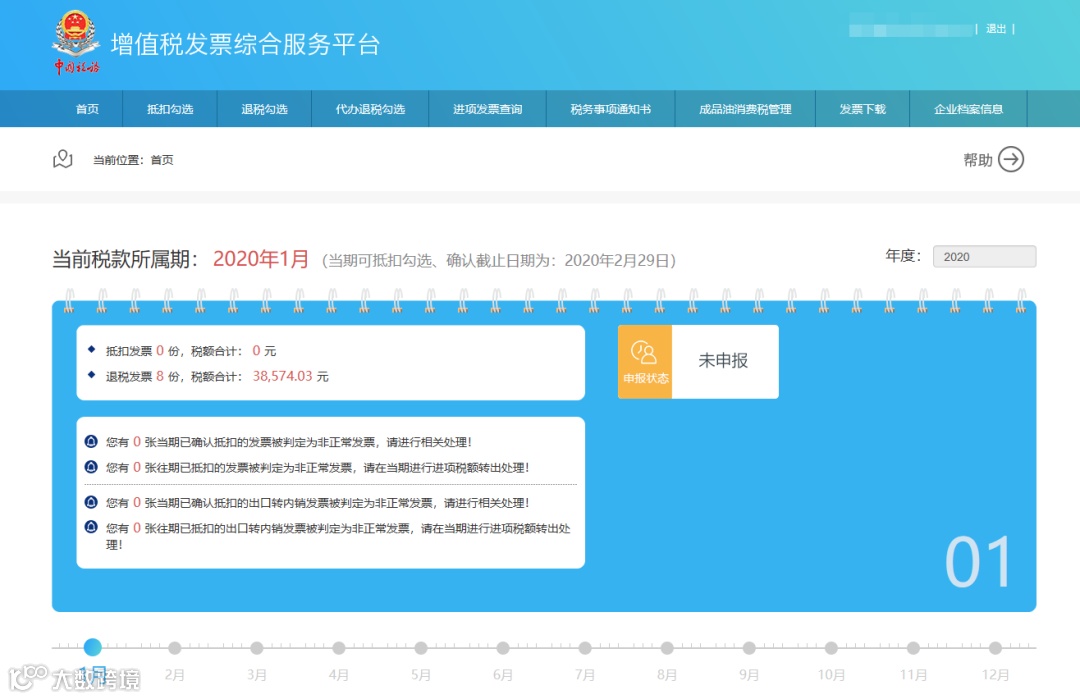Open the 年度 2020 year dropdown

pyautogui.click(x=984, y=256)
